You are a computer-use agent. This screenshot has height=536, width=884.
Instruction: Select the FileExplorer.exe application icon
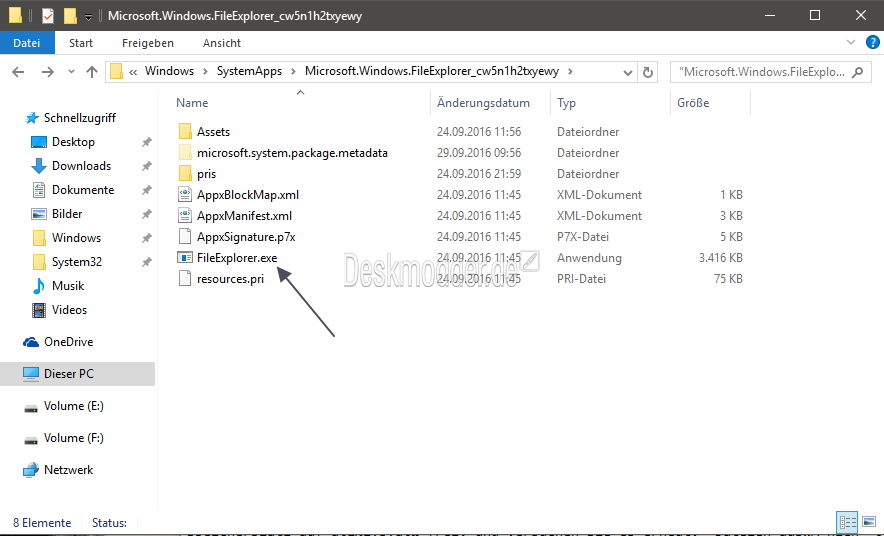(185, 258)
